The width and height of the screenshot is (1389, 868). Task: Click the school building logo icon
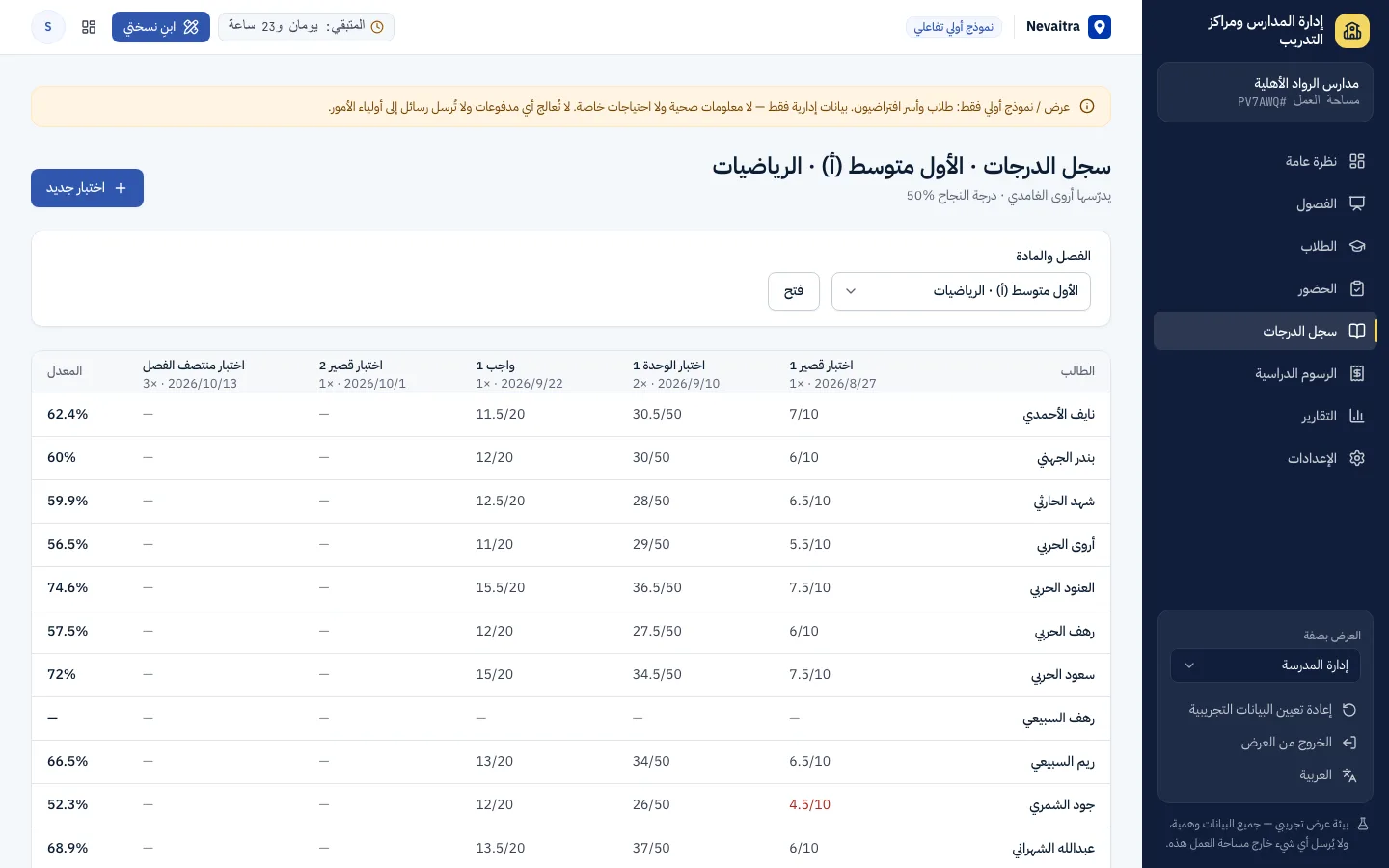1352,31
